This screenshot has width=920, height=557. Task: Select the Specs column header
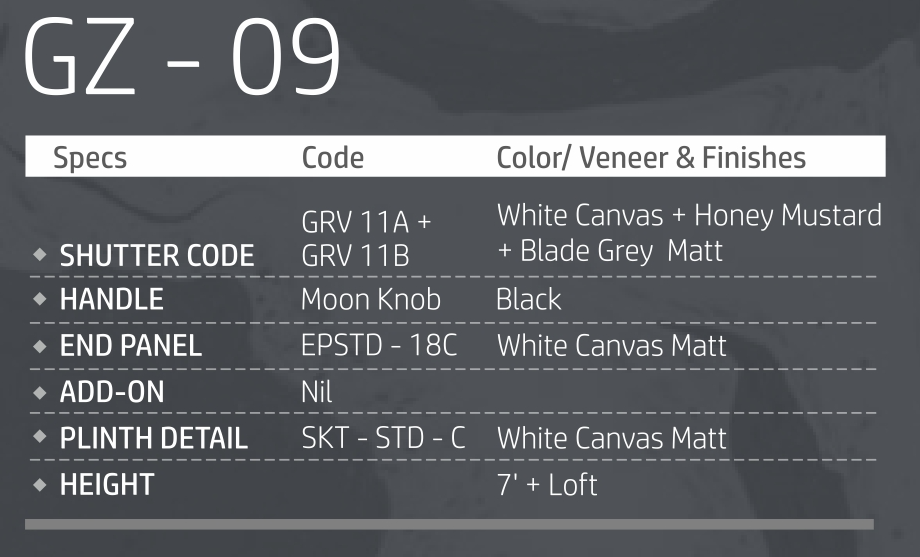click(x=90, y=158)
